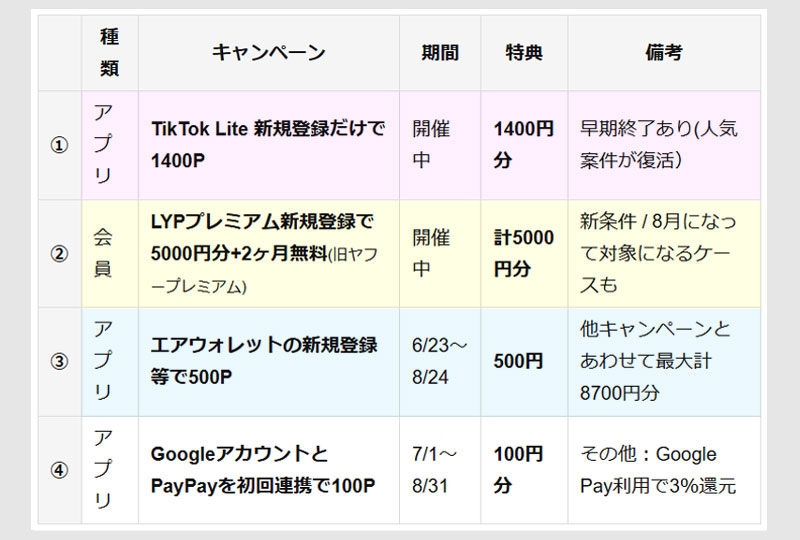Click 開催中 period in LYPプレミアム row

click(440, 254)
